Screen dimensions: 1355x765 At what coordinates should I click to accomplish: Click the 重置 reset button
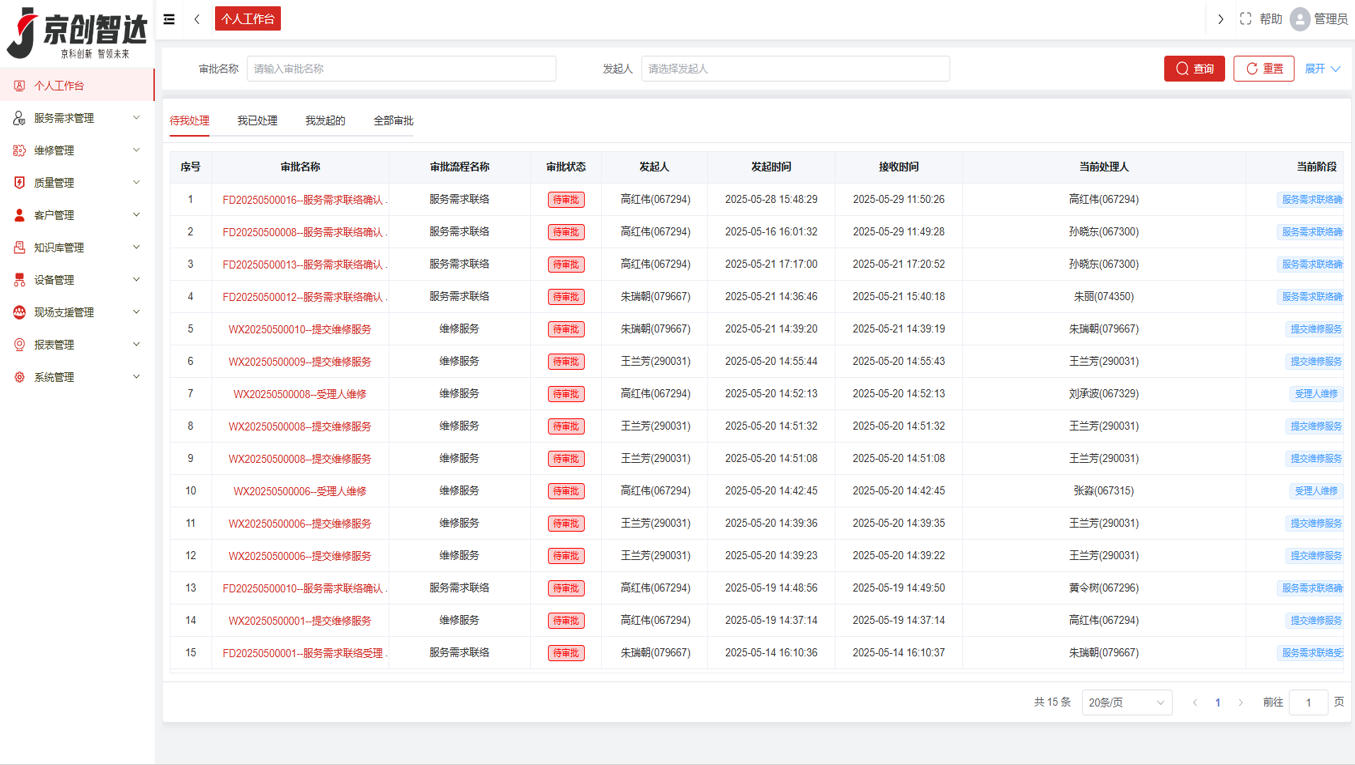tap(1264, 69)
